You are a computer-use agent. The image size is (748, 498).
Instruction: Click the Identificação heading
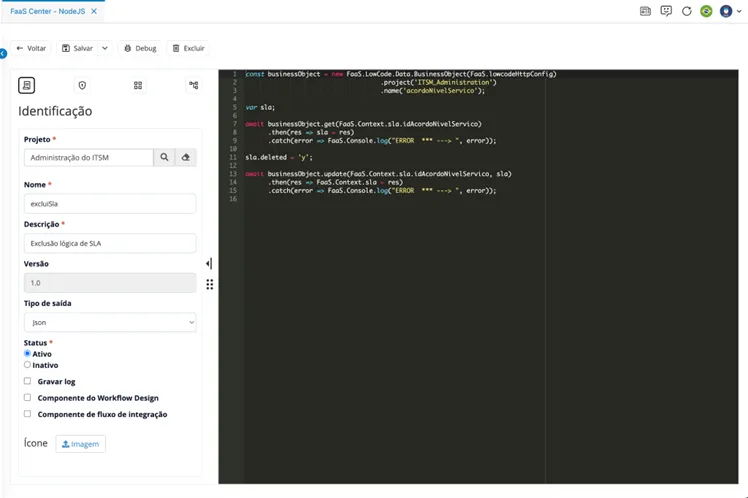[x=55, y=111]
